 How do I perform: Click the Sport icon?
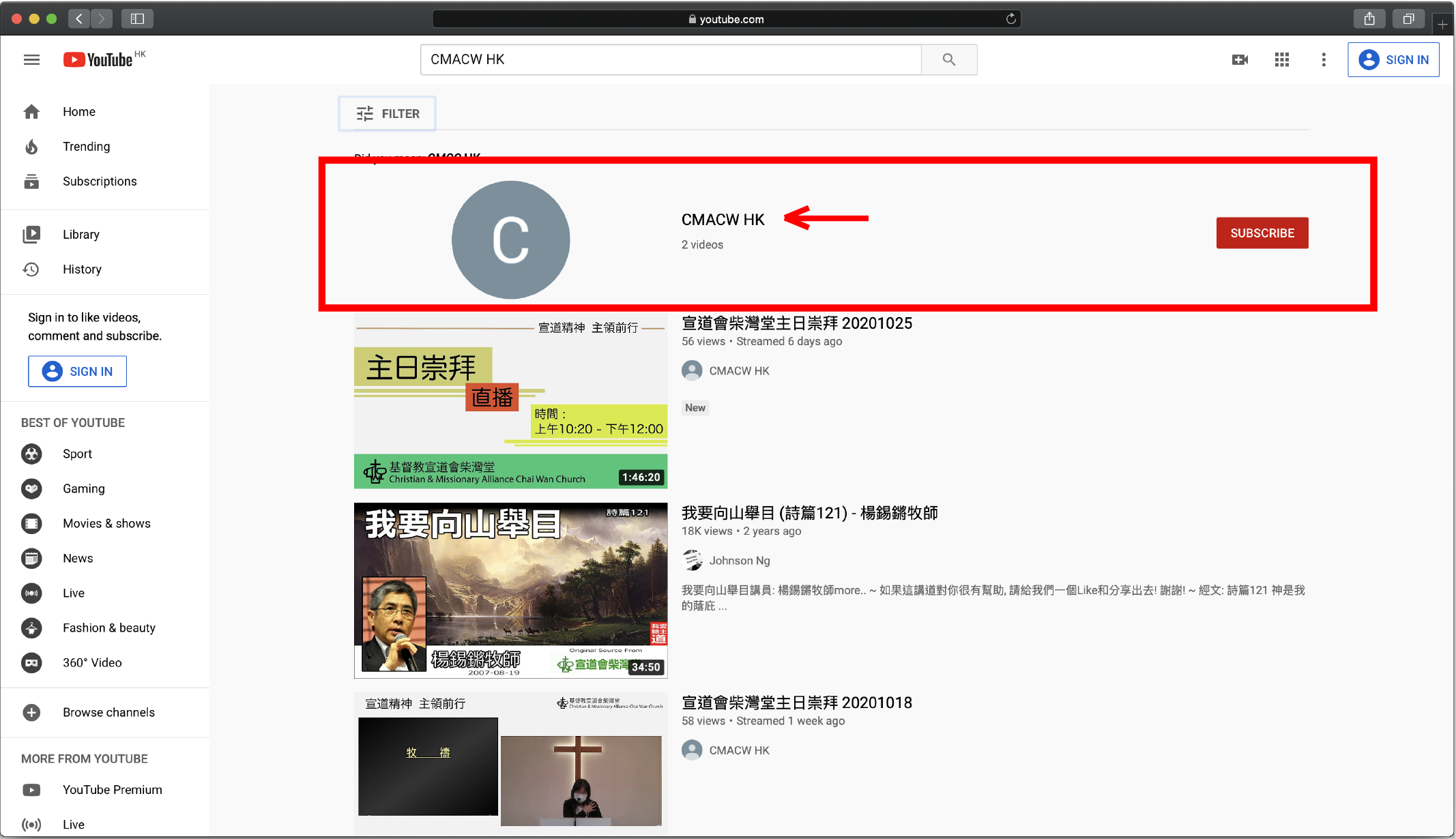coord(31,454)
